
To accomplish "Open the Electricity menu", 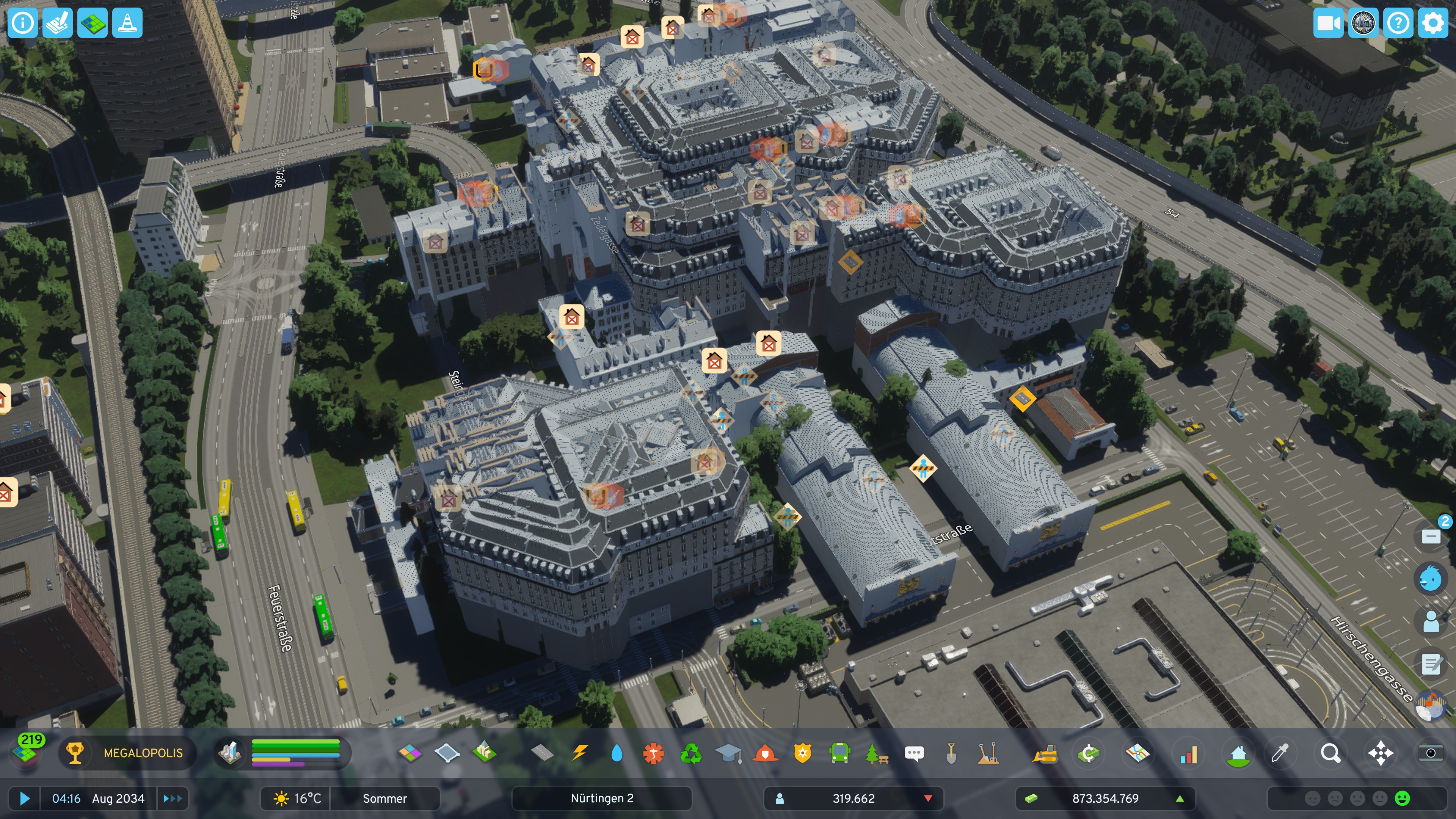I will [580, 753].
